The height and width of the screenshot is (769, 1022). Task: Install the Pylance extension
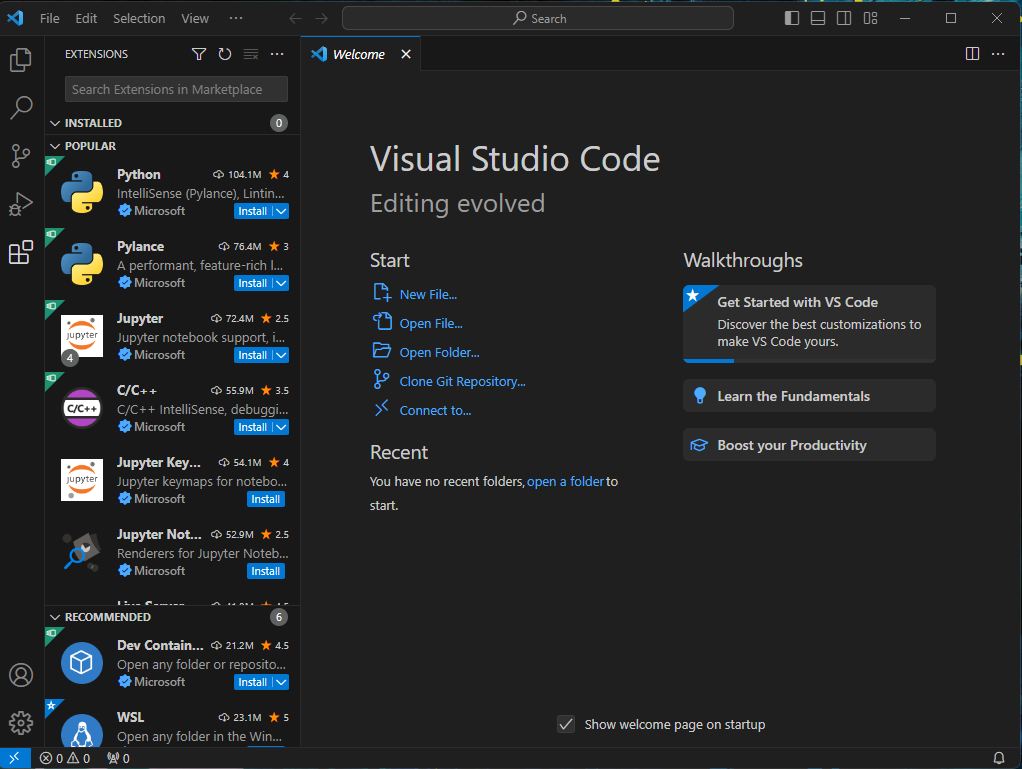(x=253, y=283)
